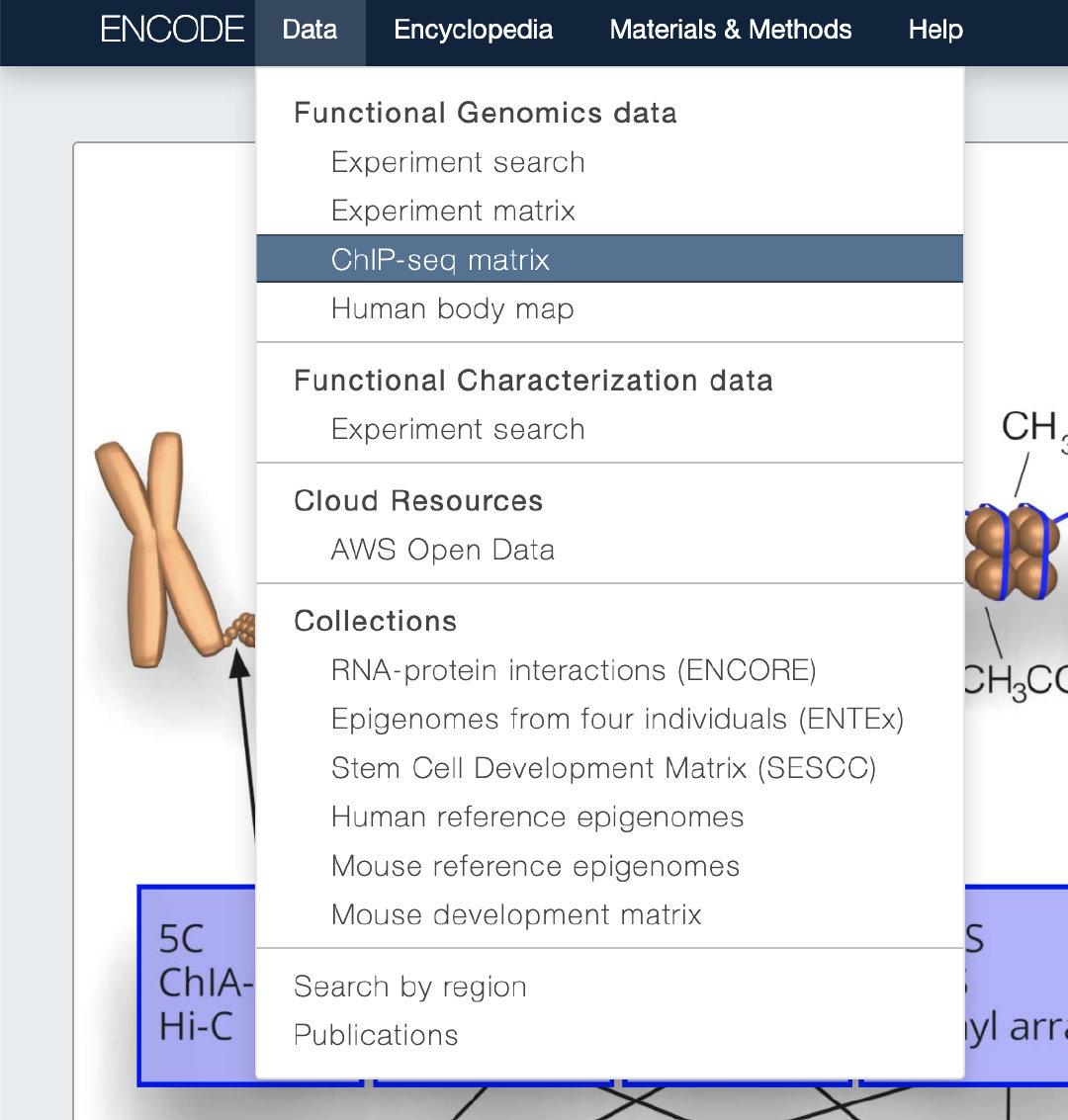This screenshot has width=1068, height=1120.
Task: Click the ENCODE logo
Action: (172, 30)
